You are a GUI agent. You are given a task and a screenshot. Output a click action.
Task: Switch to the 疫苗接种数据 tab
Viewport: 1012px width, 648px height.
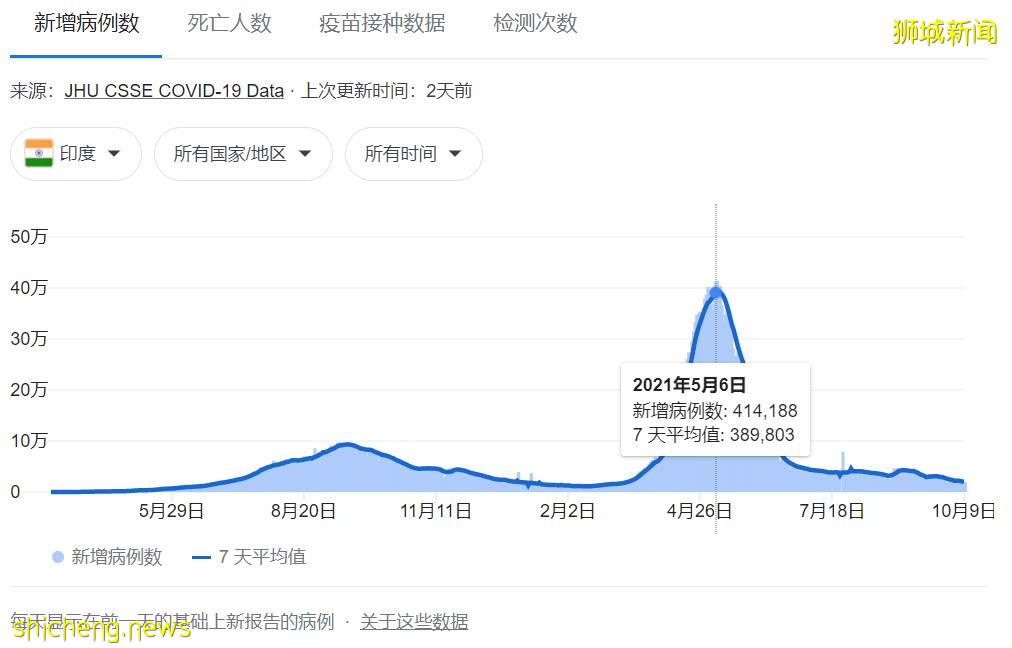click(x=381, y=24)
